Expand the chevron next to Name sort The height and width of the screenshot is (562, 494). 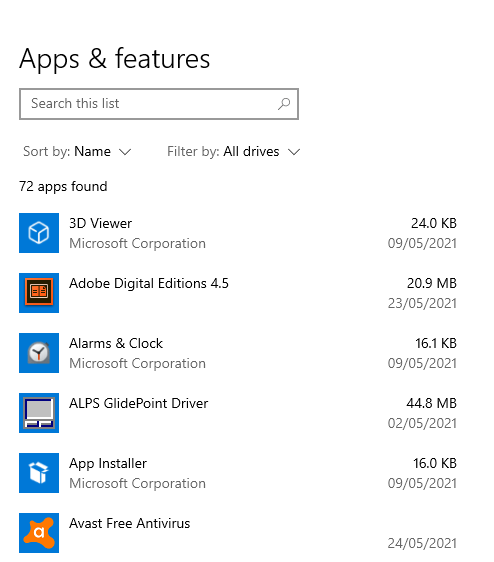(125, 152)
